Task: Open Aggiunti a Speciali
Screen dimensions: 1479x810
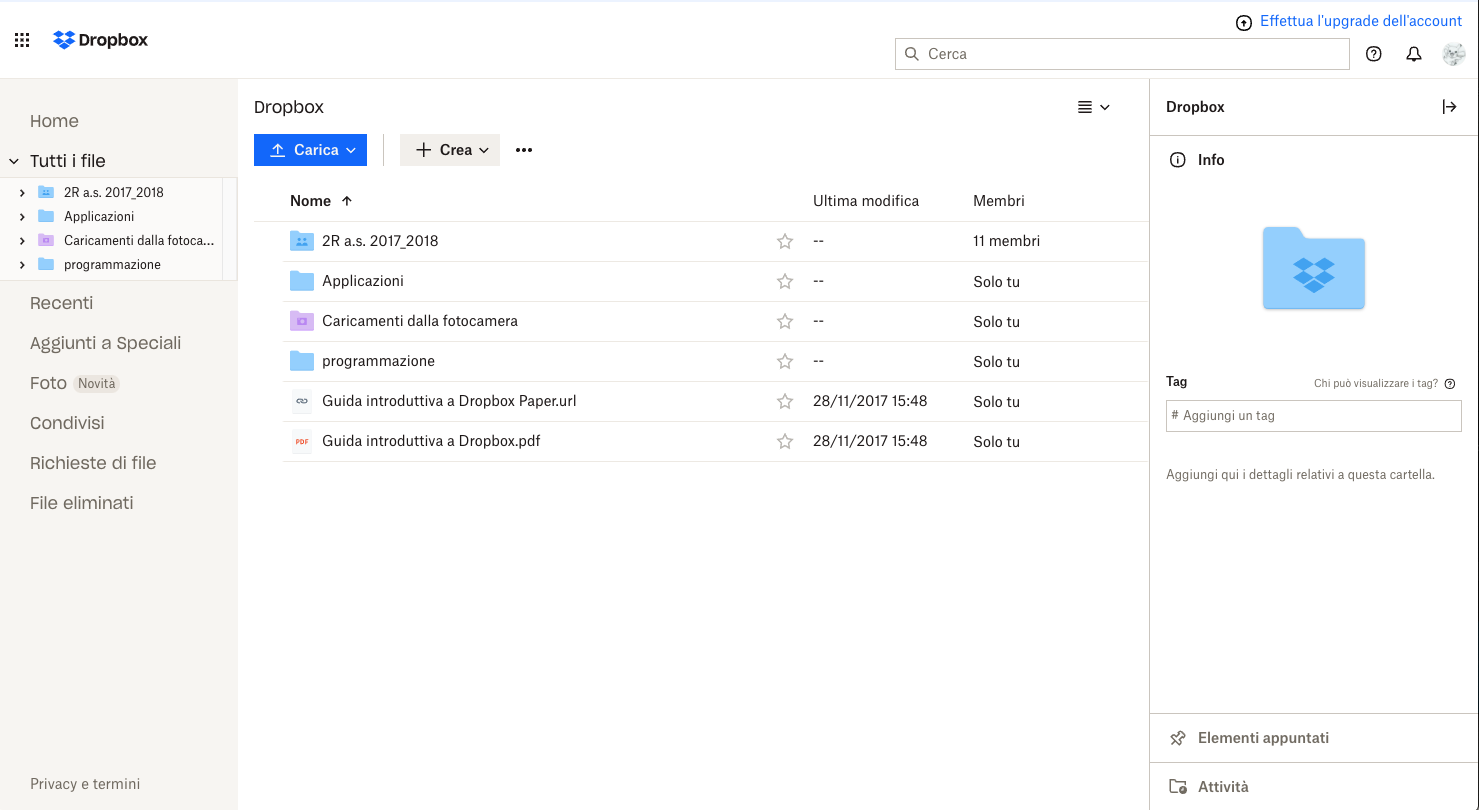Action: [105, 343]
